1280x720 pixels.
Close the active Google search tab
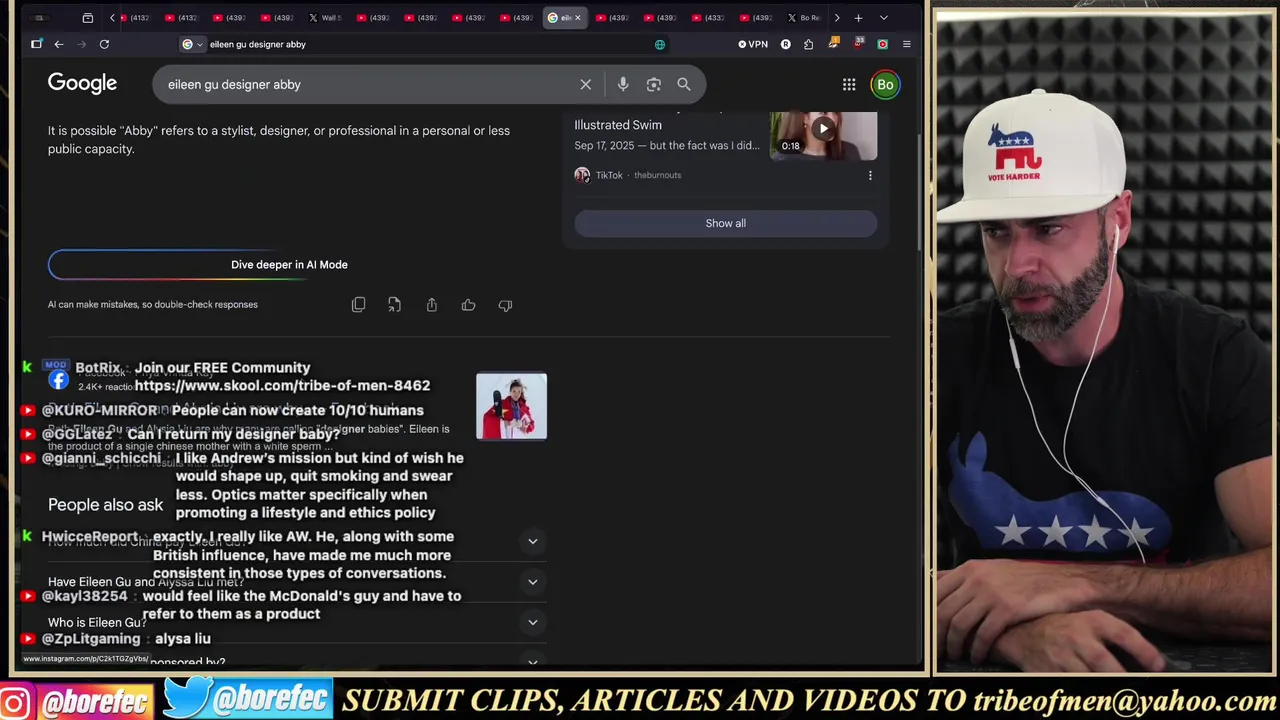point(577,18)
